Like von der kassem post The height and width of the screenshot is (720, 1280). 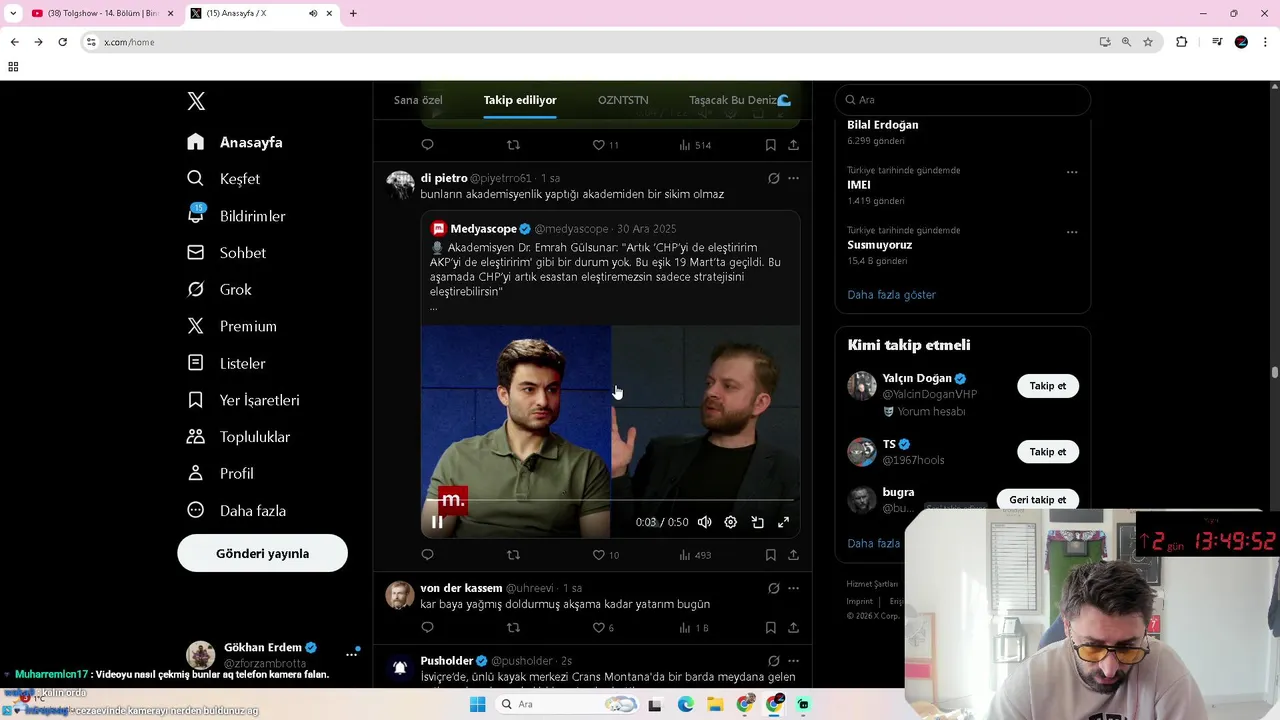pos(603,628)
